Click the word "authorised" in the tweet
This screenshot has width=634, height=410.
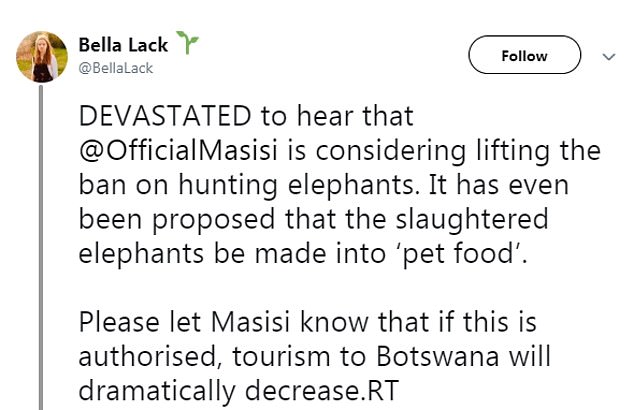[150, 357]
